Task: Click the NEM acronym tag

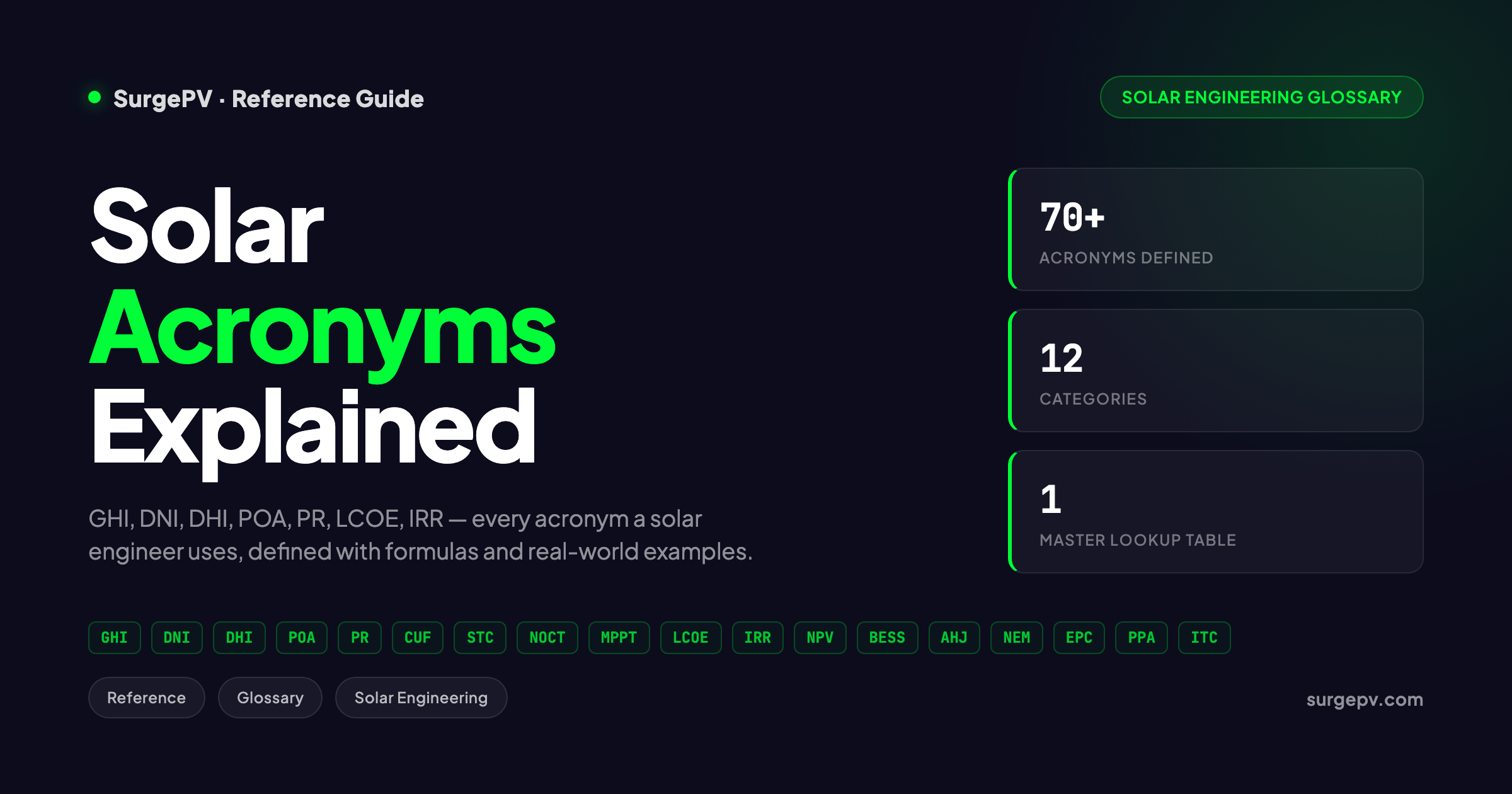Action: (x=1017, y=638)
